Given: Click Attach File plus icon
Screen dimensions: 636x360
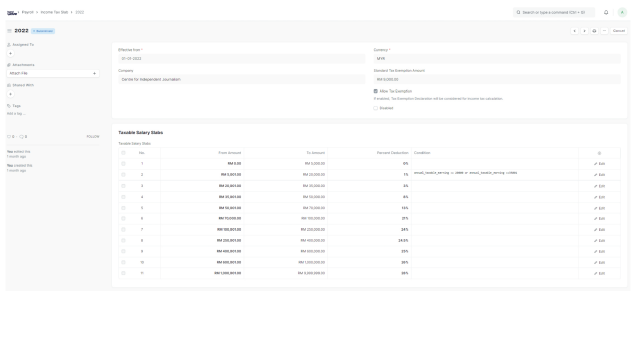Looking at the screenshot, I should coord(95,73).
